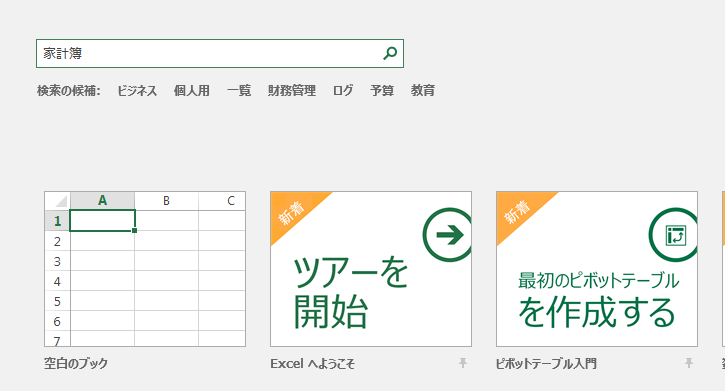Select the 個人用 suggested search
725x392 pixels.
[x=191, y=90]
